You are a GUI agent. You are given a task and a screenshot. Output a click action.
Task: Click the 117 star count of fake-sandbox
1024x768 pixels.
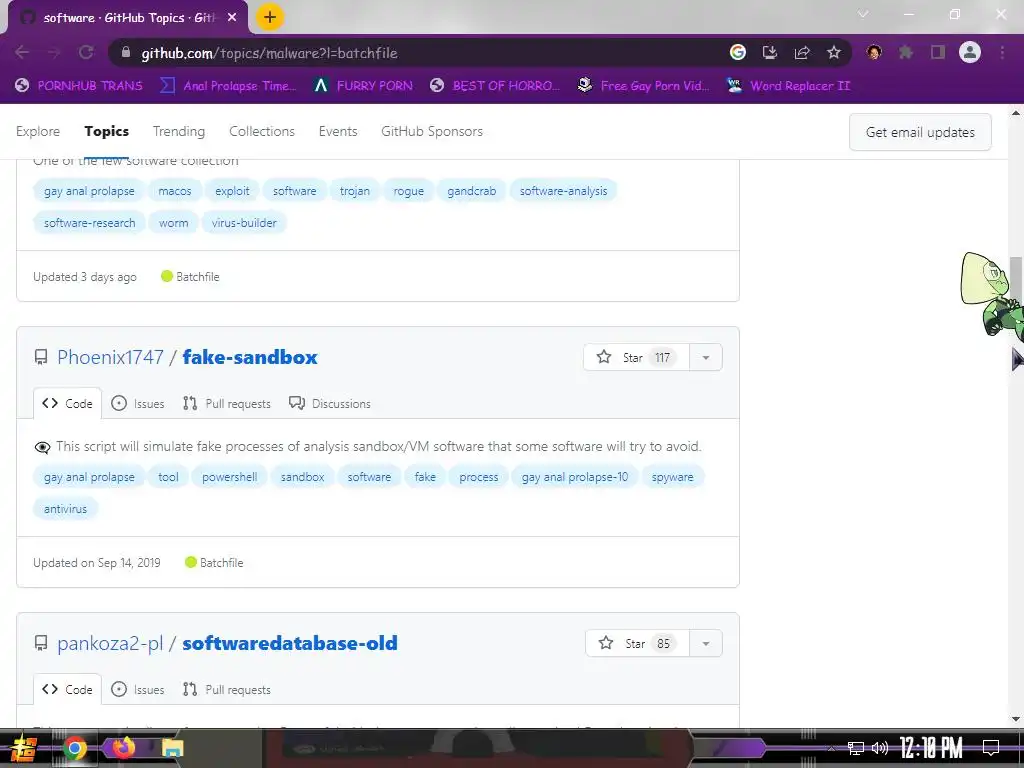pyautogui.click(x=662, y=357)
